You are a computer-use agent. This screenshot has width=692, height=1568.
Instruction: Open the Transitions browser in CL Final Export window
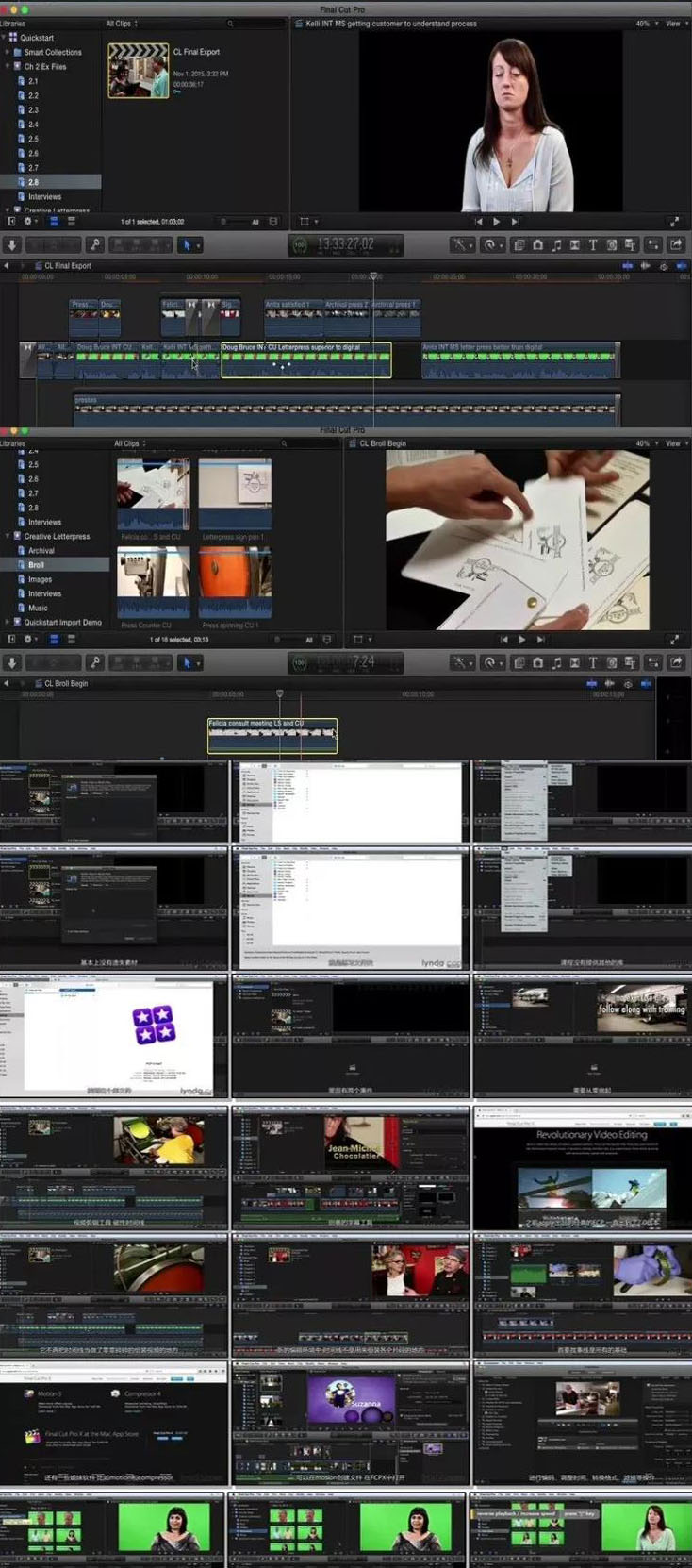(574, 244)
